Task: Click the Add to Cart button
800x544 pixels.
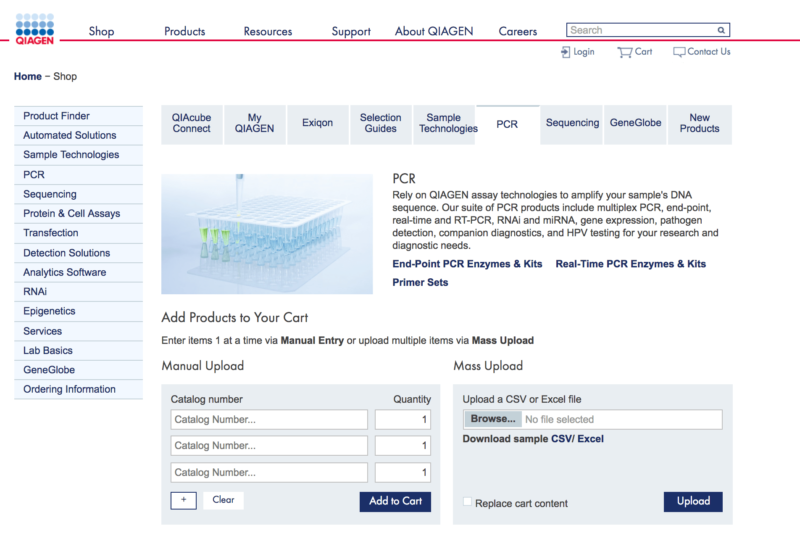Action: pos(395,502)
